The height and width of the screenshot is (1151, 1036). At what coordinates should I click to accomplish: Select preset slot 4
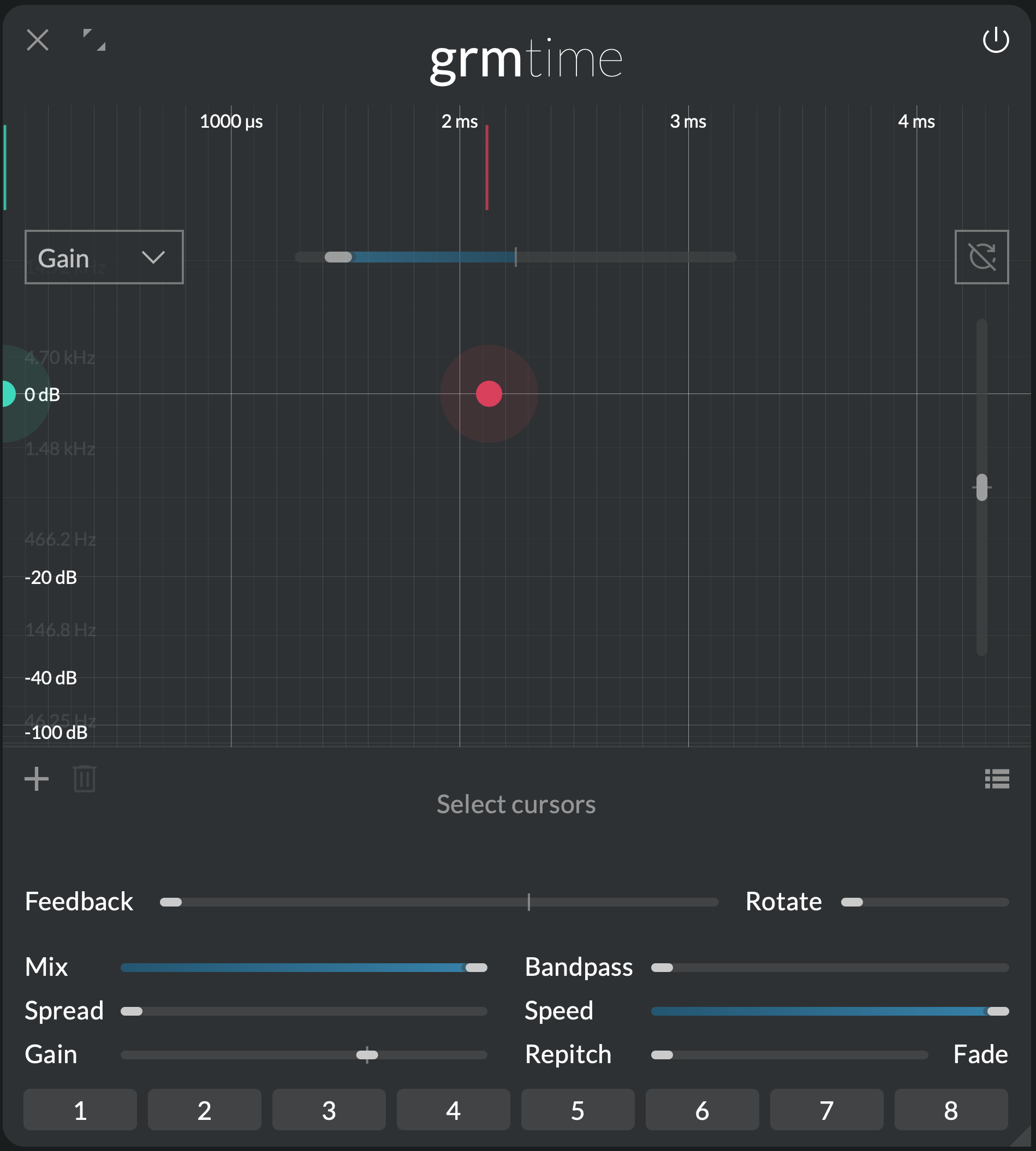[x=453, y=1110]
